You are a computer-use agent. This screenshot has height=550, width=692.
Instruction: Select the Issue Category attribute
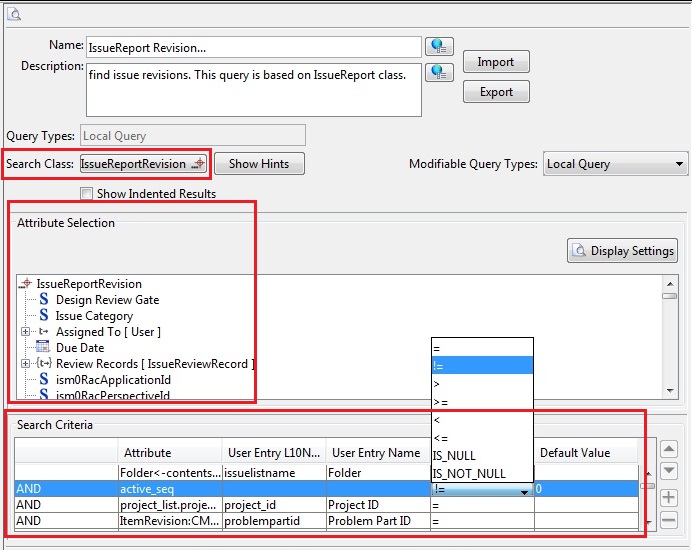coord(94,316)
